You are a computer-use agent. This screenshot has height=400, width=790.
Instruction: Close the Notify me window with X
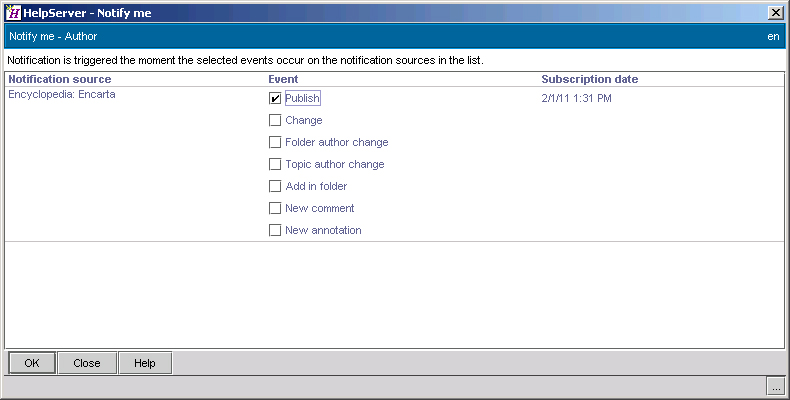pos(775,13)
